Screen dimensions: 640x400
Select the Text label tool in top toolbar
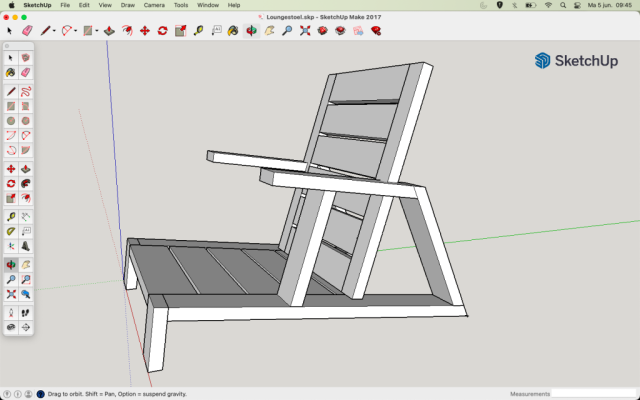point(216,31)
